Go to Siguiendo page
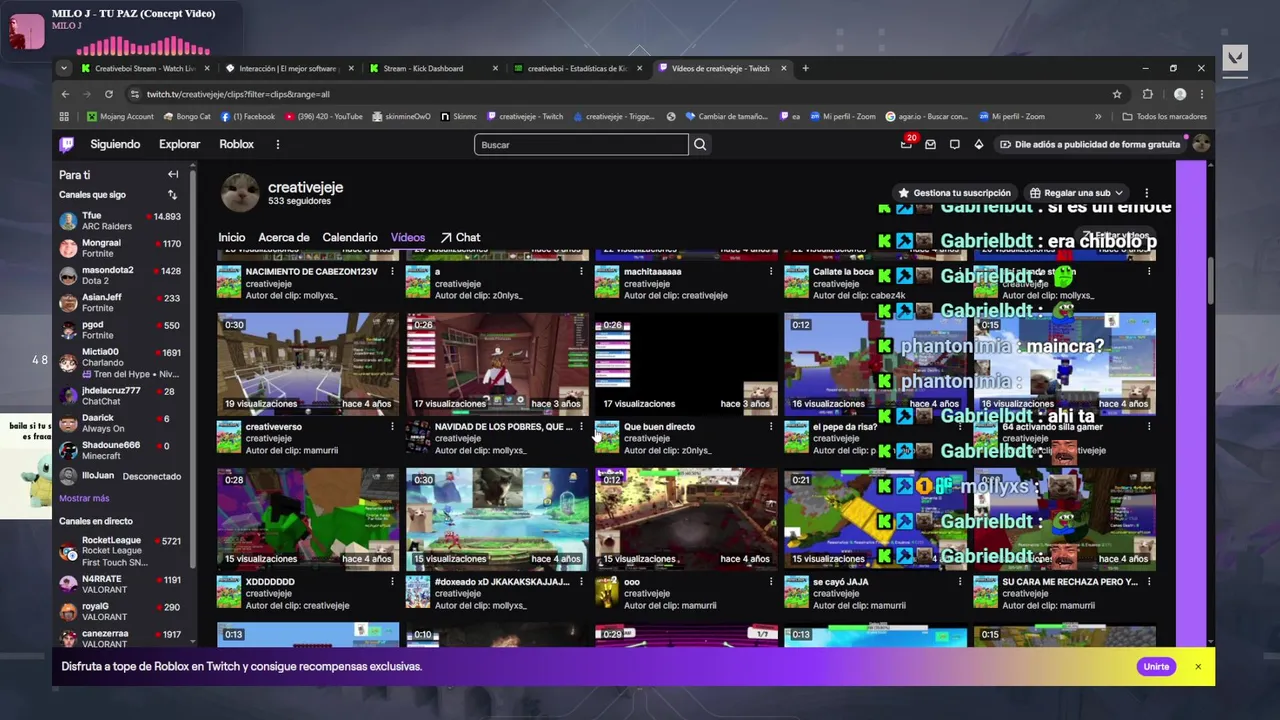The width and height of the screenshot is (1280, 720). coord(115,144)
